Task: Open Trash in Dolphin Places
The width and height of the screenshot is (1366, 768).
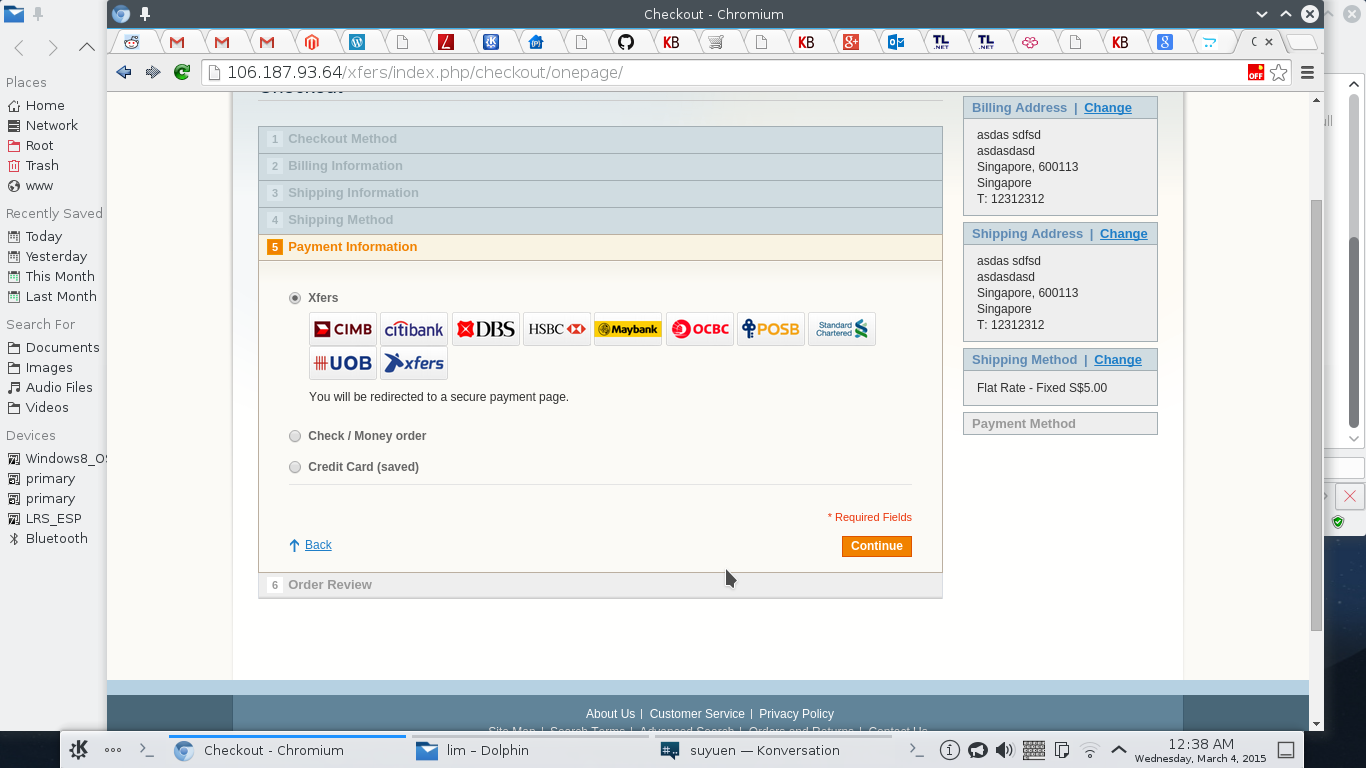Action: [42, 166]
